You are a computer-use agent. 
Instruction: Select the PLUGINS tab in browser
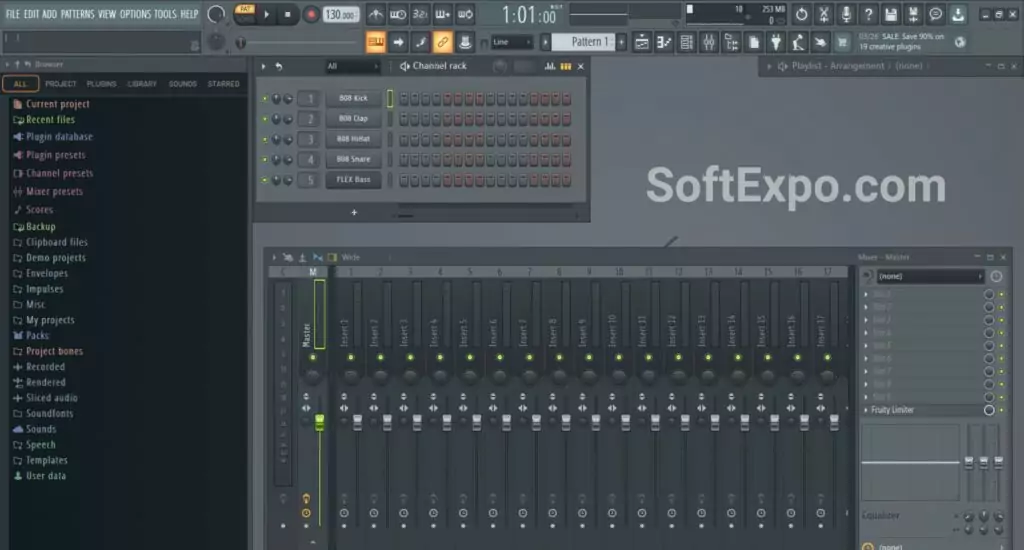click(x=101, y=84)
